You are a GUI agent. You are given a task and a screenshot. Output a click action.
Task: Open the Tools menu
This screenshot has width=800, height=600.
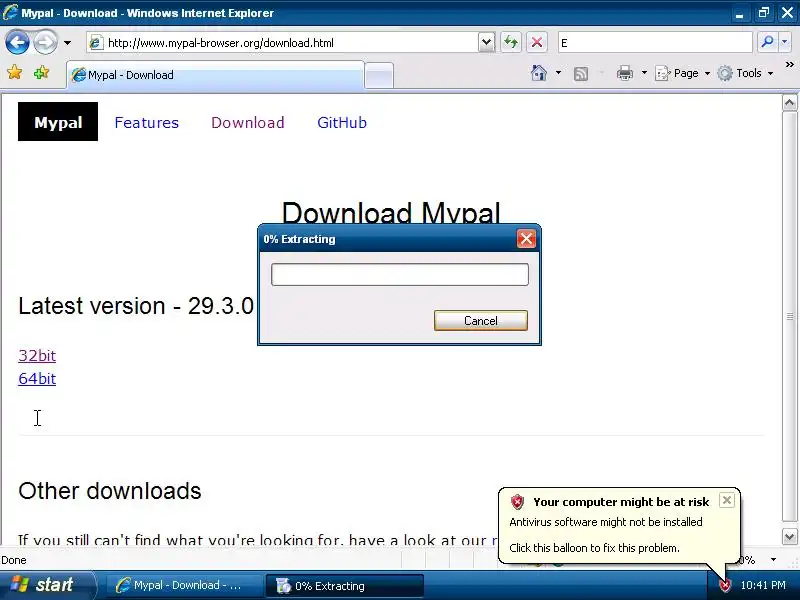point(744,73)
